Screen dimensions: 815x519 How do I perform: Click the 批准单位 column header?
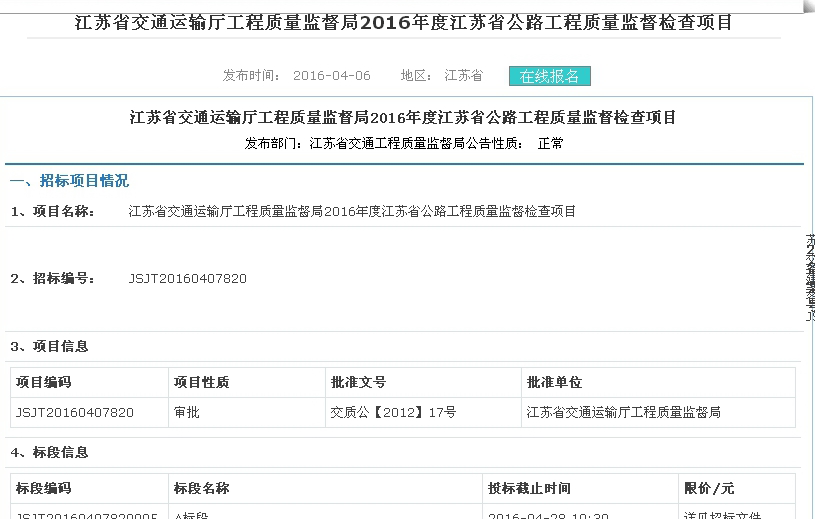[554, 382]
